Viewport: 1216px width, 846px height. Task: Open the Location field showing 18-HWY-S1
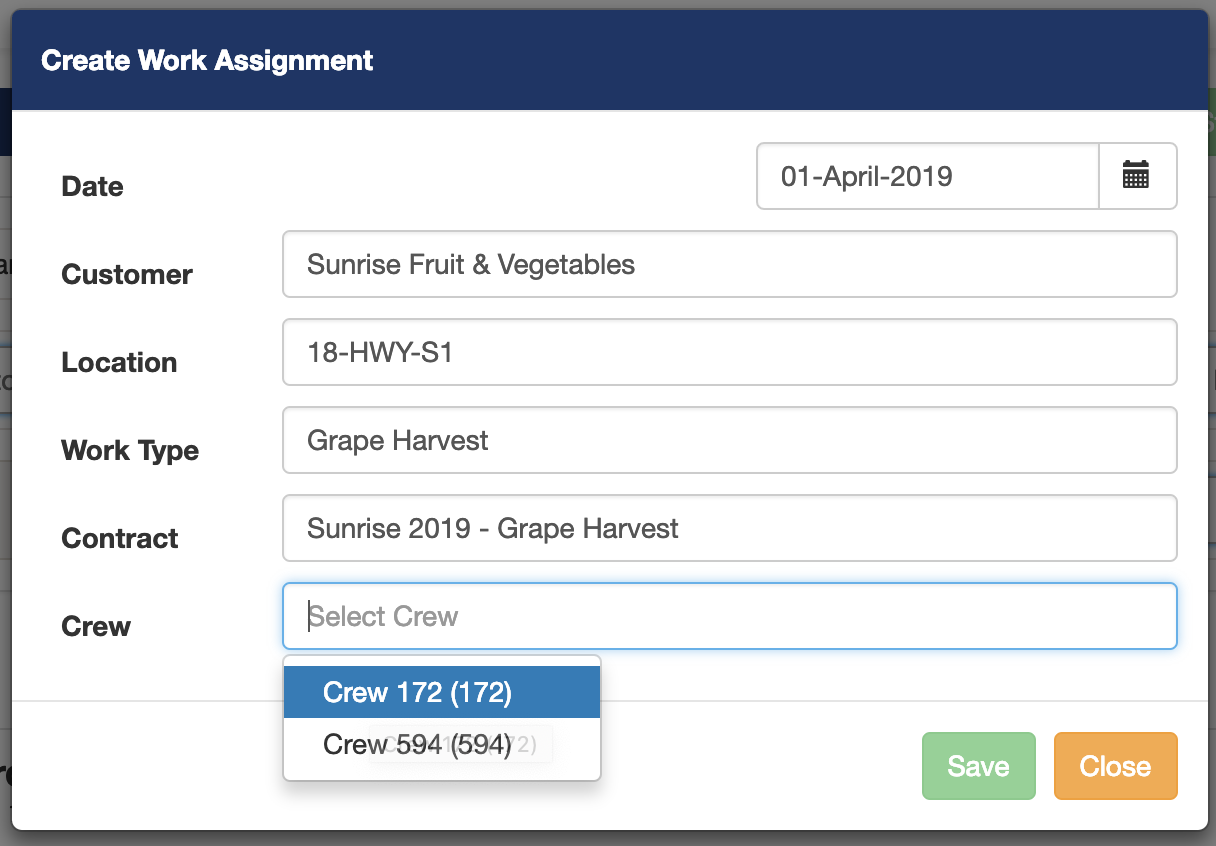pyautogui.click(x=729, y=352)
